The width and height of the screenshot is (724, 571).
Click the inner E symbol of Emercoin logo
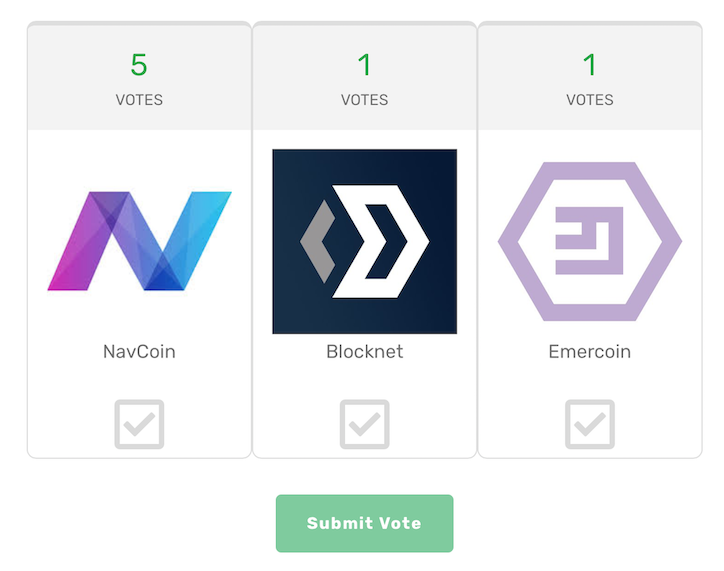tap(590, 241)
